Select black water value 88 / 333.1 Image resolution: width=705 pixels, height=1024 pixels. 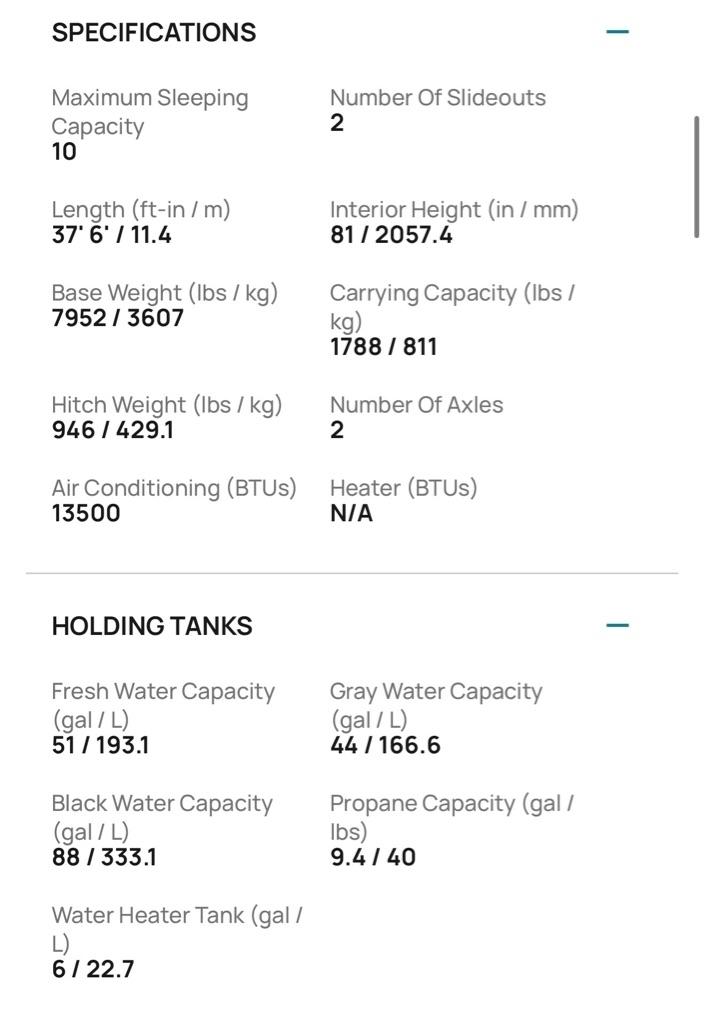click(104, 857)
